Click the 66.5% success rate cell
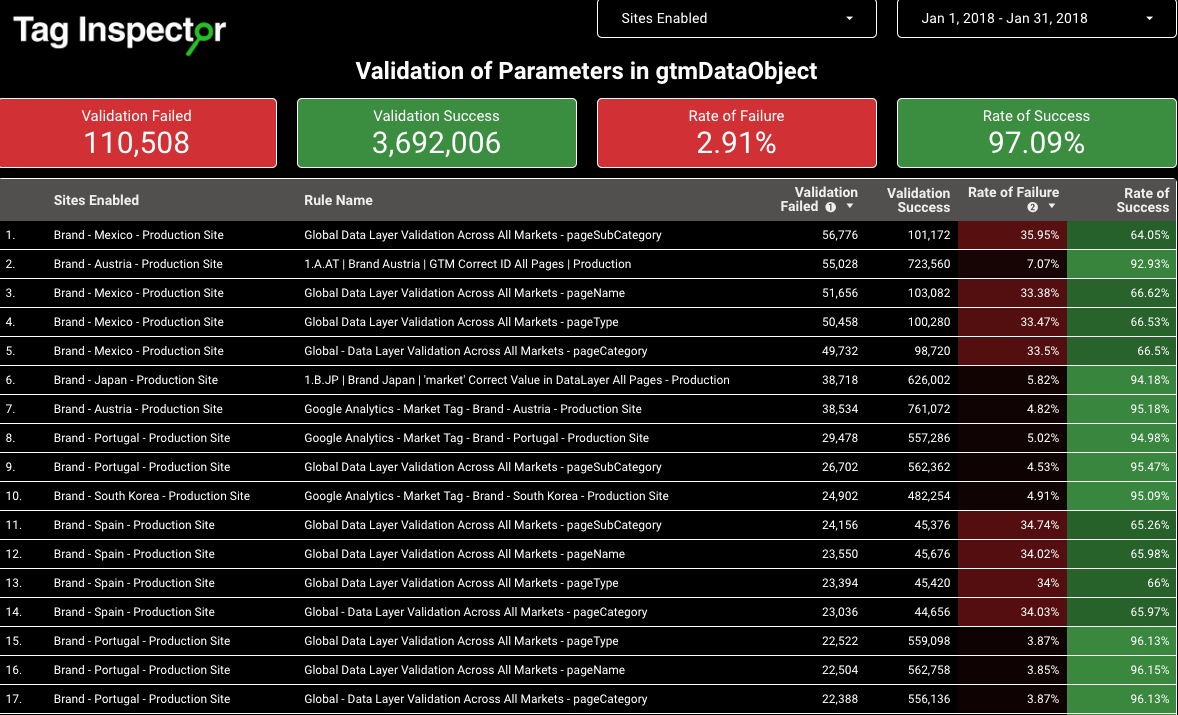This screenshot has width=1178, height=715. click(x=1122, y=351)
